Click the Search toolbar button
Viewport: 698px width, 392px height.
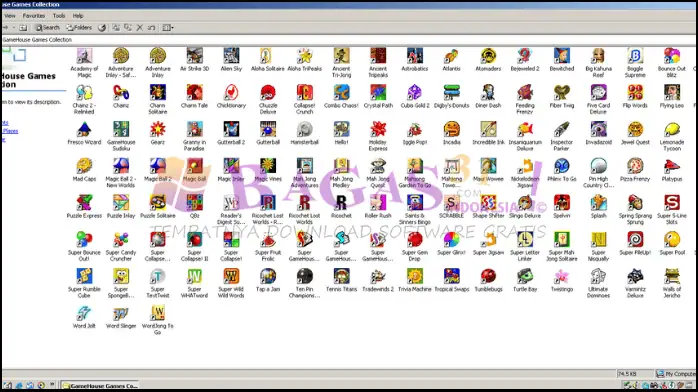(47, 28)
